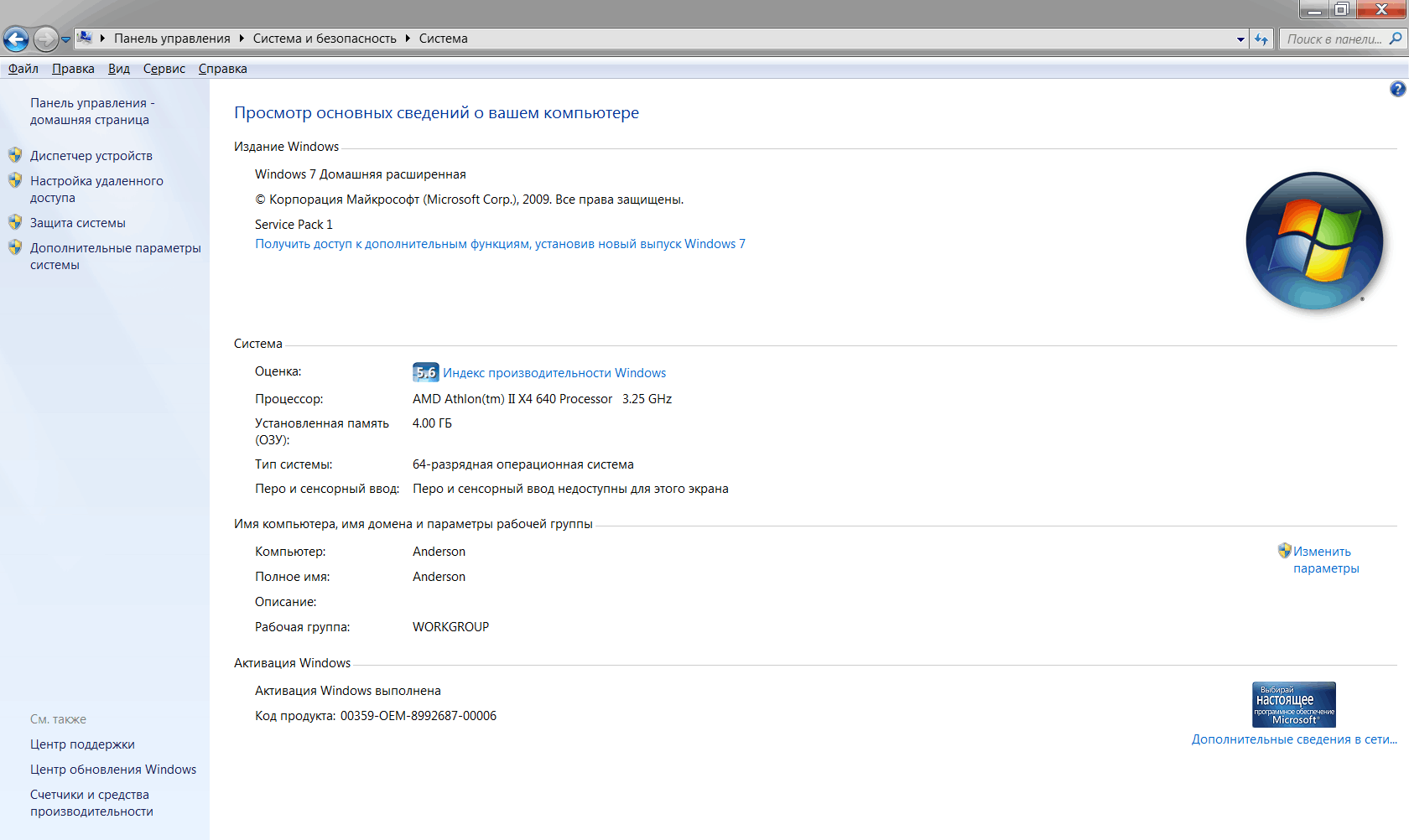Screen dimensions: 1409x840
Task: Minimize the System window
Action: [x=1314, y=9]
